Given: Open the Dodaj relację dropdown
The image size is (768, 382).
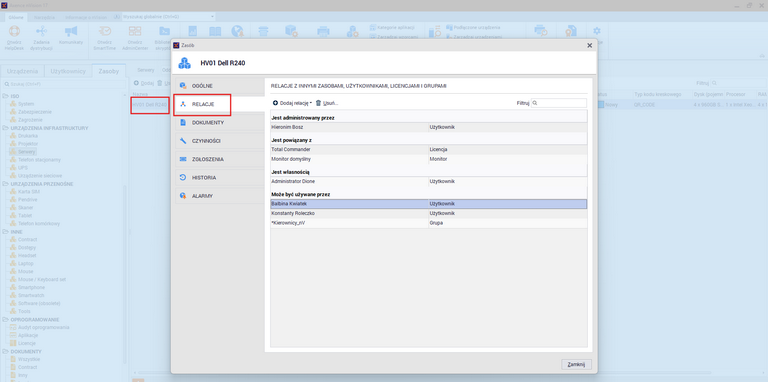Looking at the screenshot, I should (292, 103).
